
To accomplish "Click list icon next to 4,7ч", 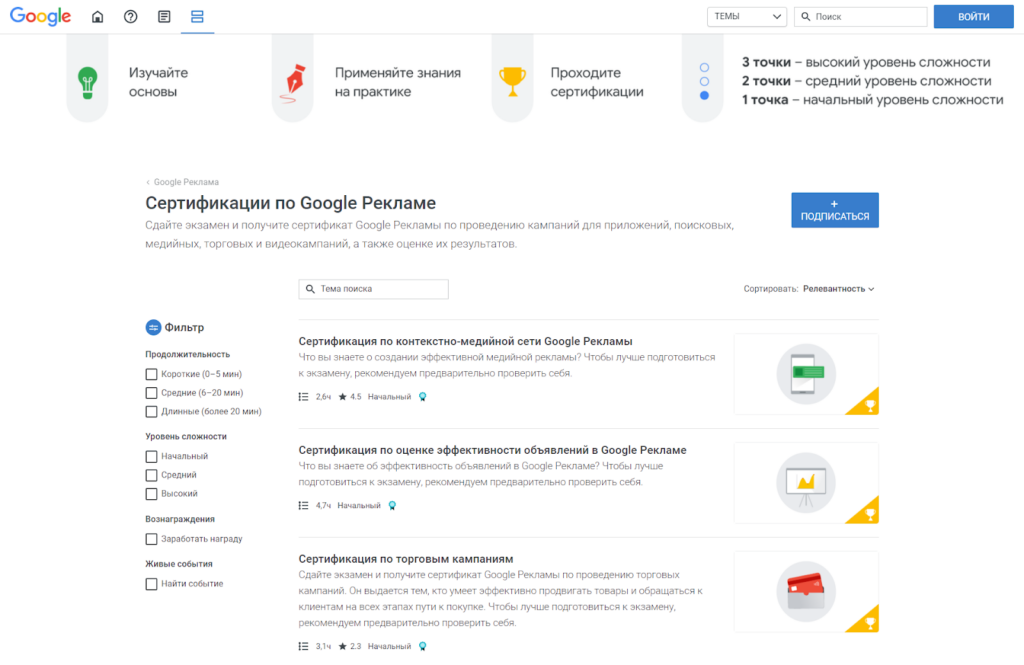I will tap(304, 505).
